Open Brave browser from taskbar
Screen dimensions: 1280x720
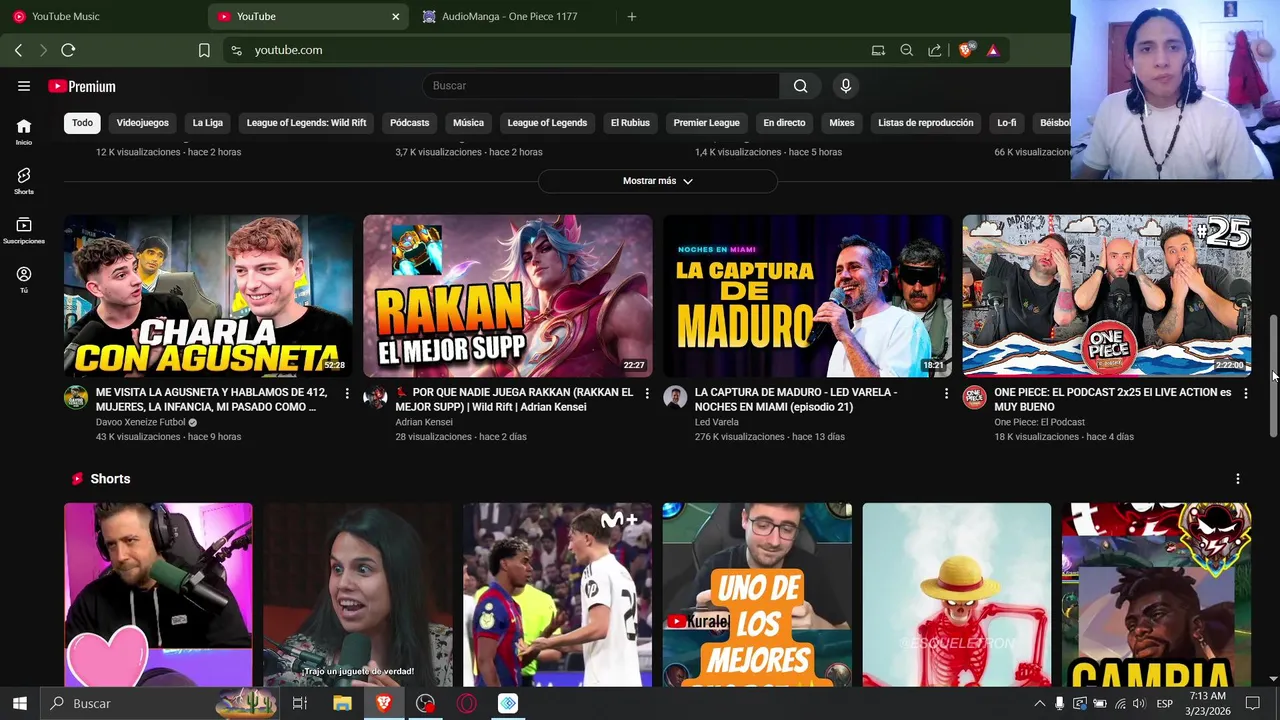[x=384, y=703]
